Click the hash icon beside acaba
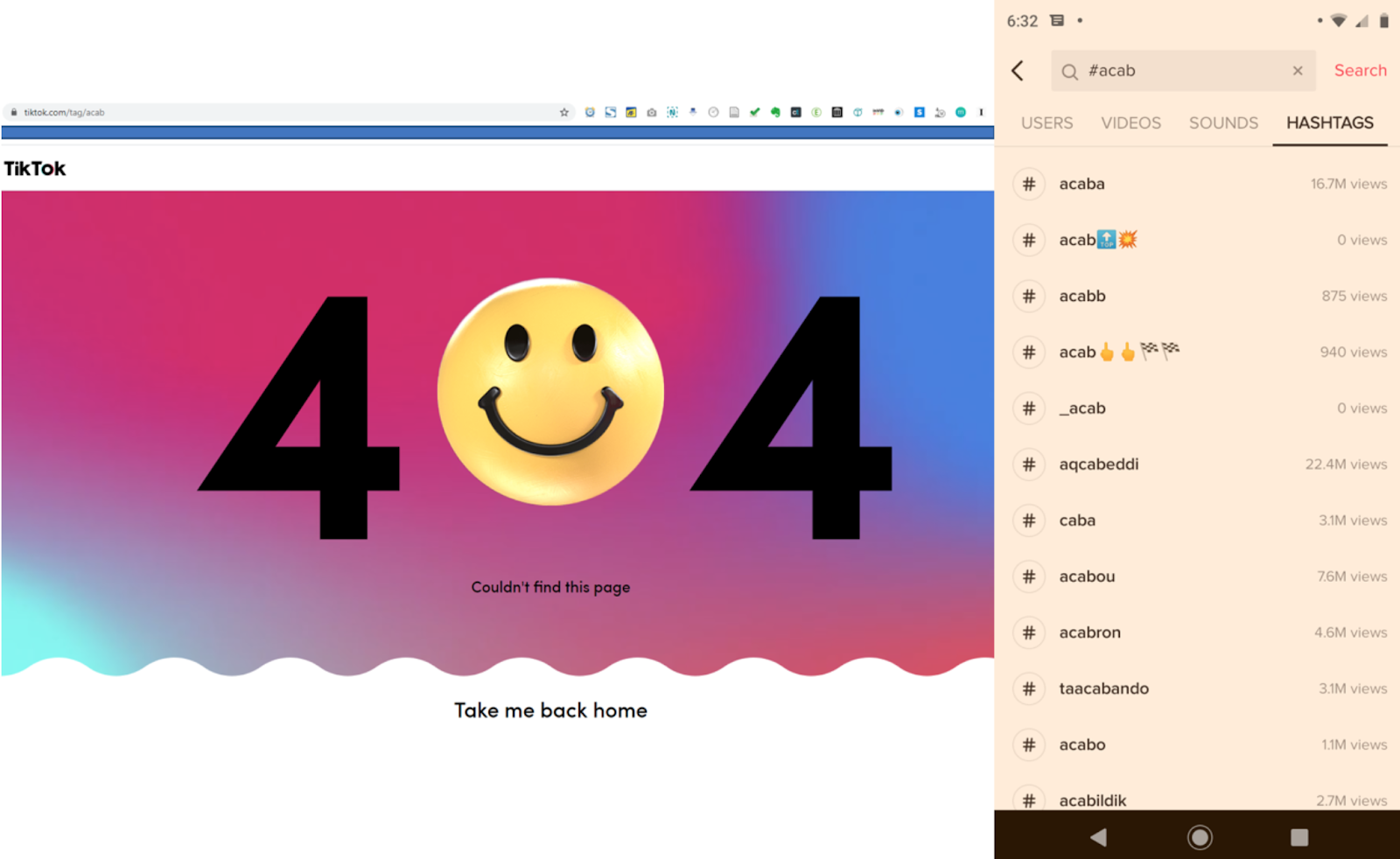Image resolution: width=1400 pixels, height=859 pixels. pos(1029,184)
